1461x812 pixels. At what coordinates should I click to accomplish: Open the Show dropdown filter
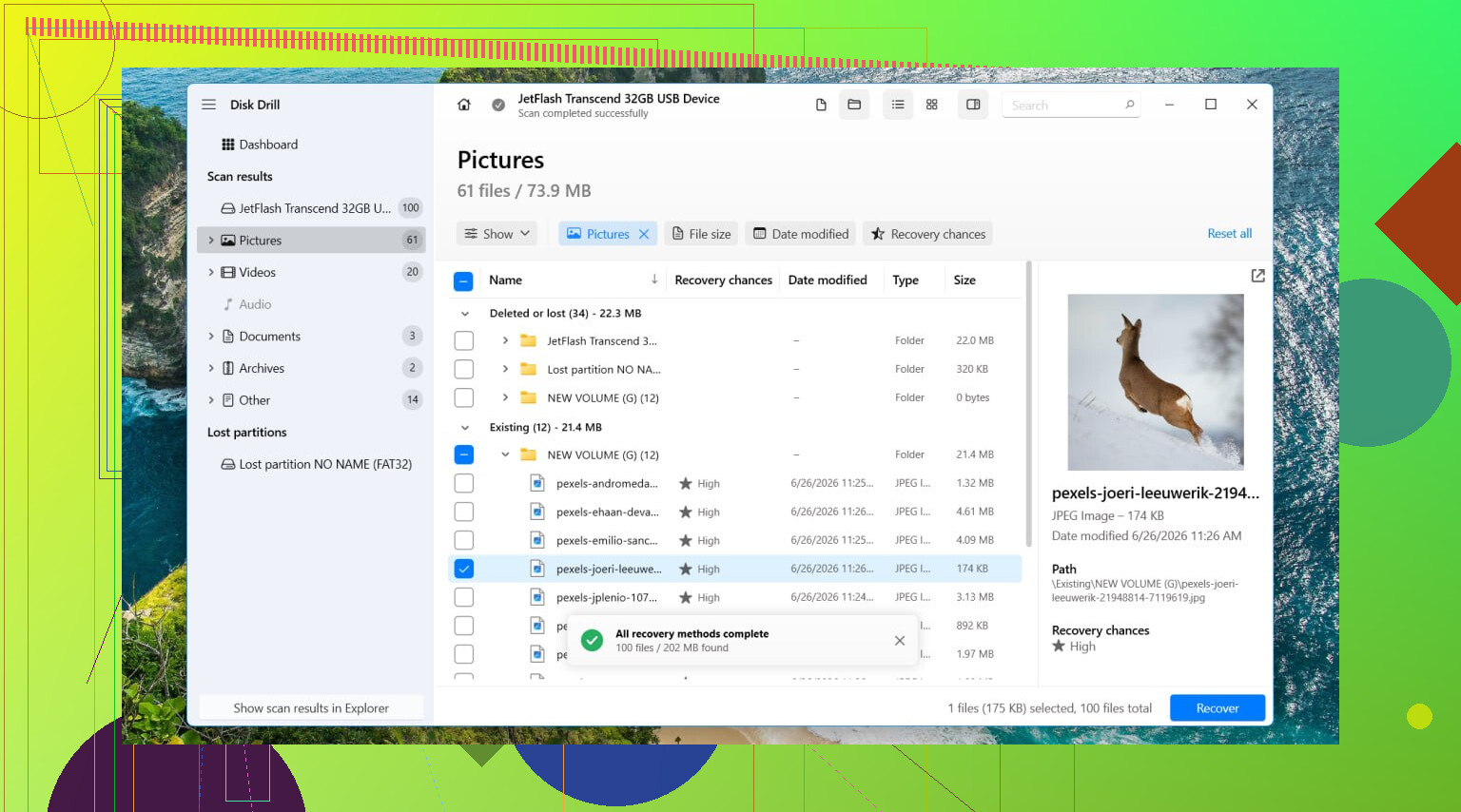pyautogui.click(x=497, y=234)
